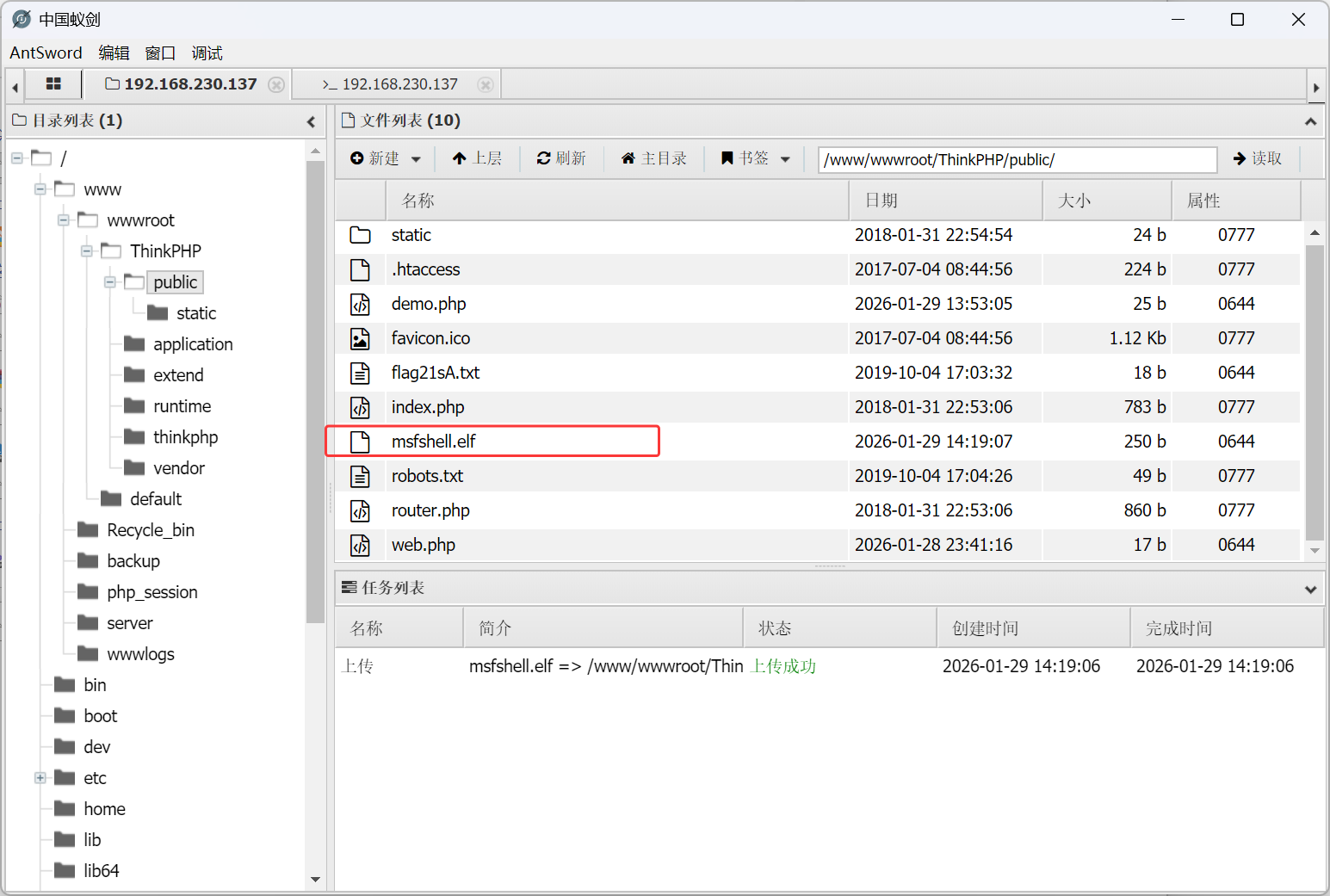Close the 192.168.230.137 terminal tab
Viewport: 1330px width, 896px height.
[x=486, y=84]
